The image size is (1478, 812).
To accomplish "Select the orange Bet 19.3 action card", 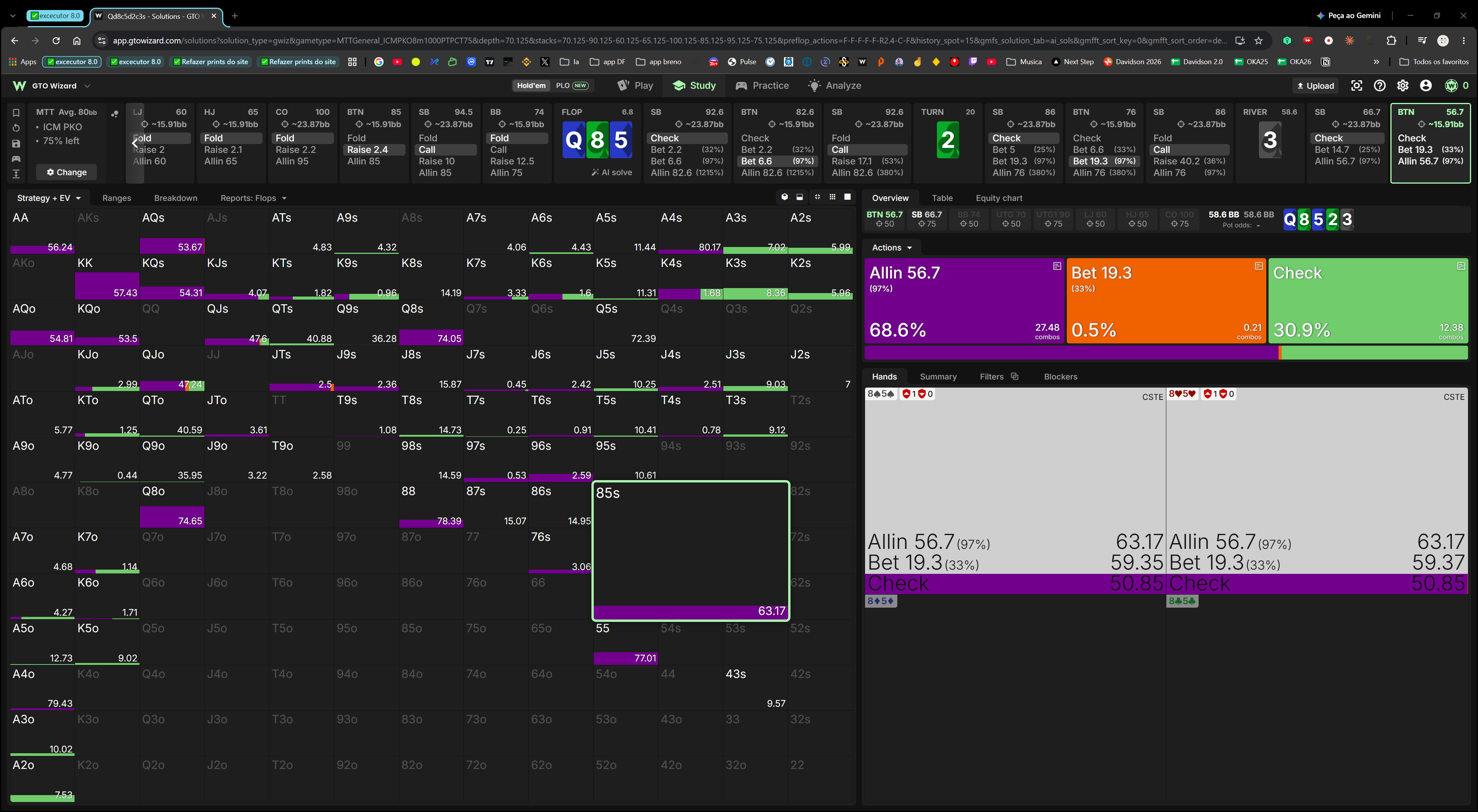I will [1166, 301].
